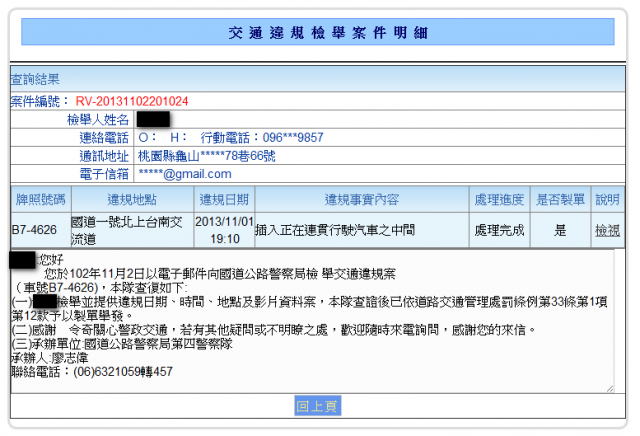Click the 違規事實內容 column header

(x=362, y=199)
